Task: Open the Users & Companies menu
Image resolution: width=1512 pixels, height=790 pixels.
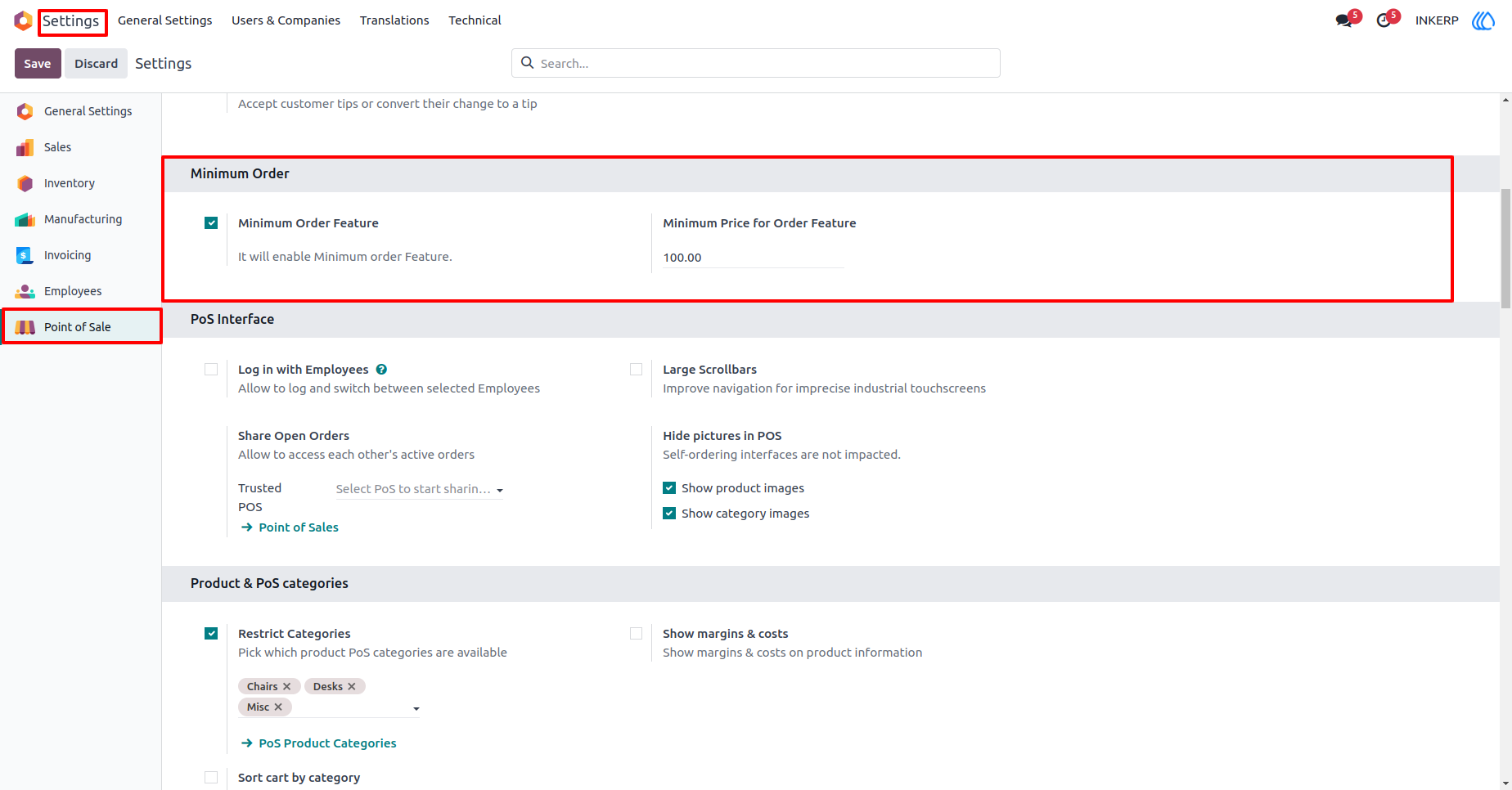Action: coord(286,20)
